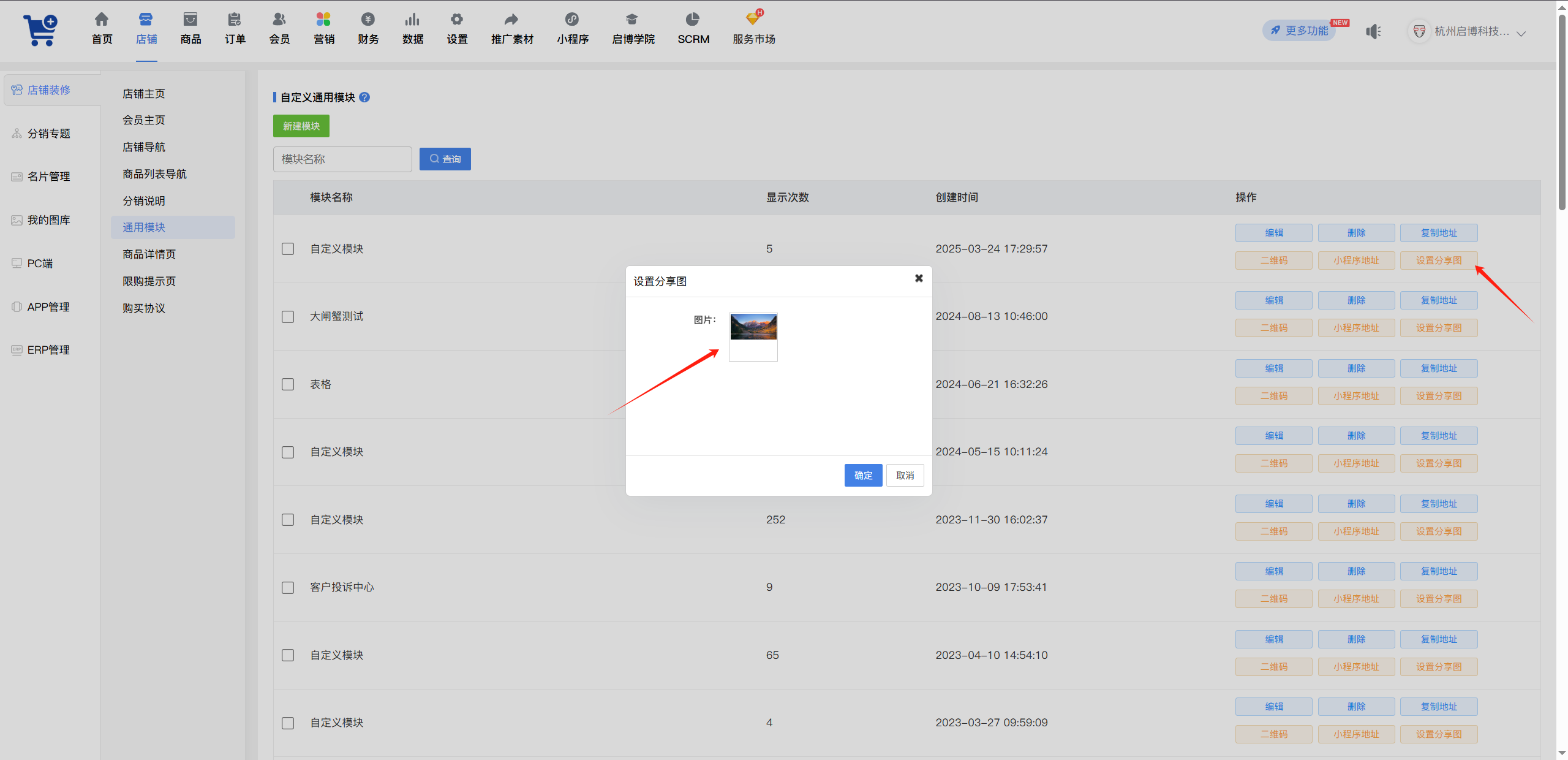
Task: Open the 商品 products icon
Action: click(190, 20)
